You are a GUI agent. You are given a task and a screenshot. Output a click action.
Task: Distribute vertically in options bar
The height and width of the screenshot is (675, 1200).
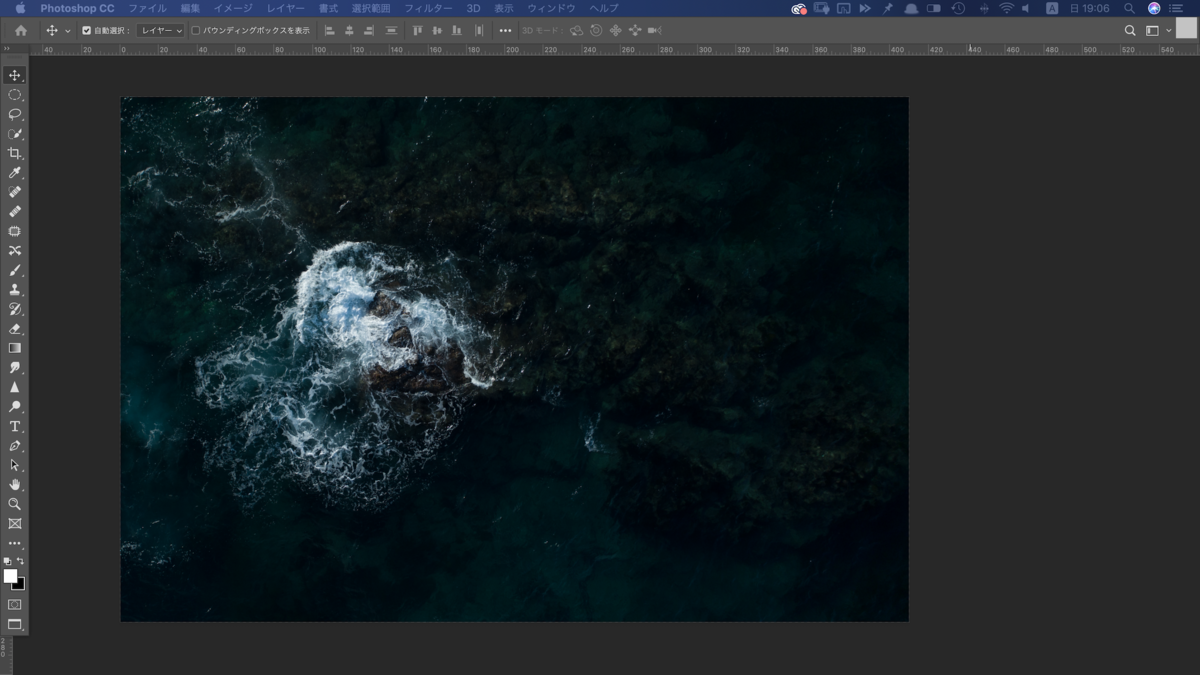[391, 31]
